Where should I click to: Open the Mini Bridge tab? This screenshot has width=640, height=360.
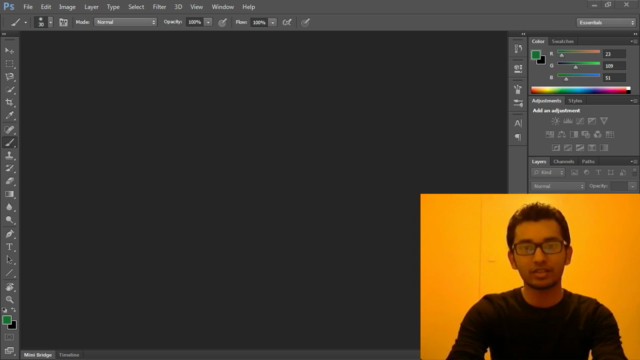click(x=38, y=355)
